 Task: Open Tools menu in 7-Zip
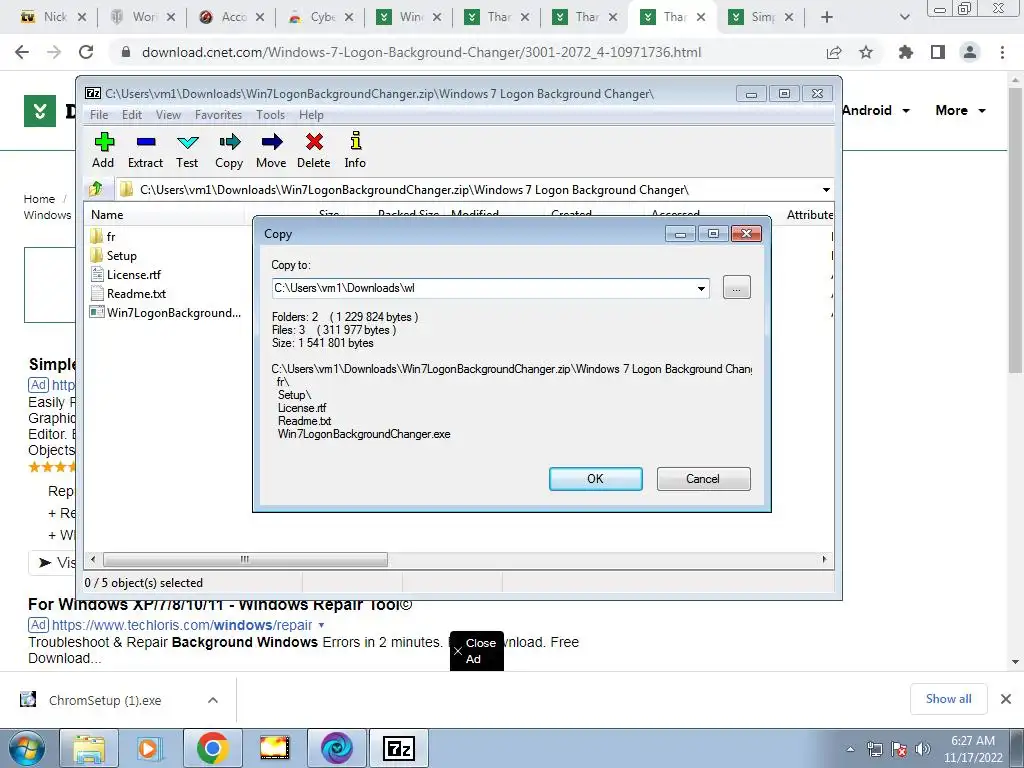click(270, 114)
